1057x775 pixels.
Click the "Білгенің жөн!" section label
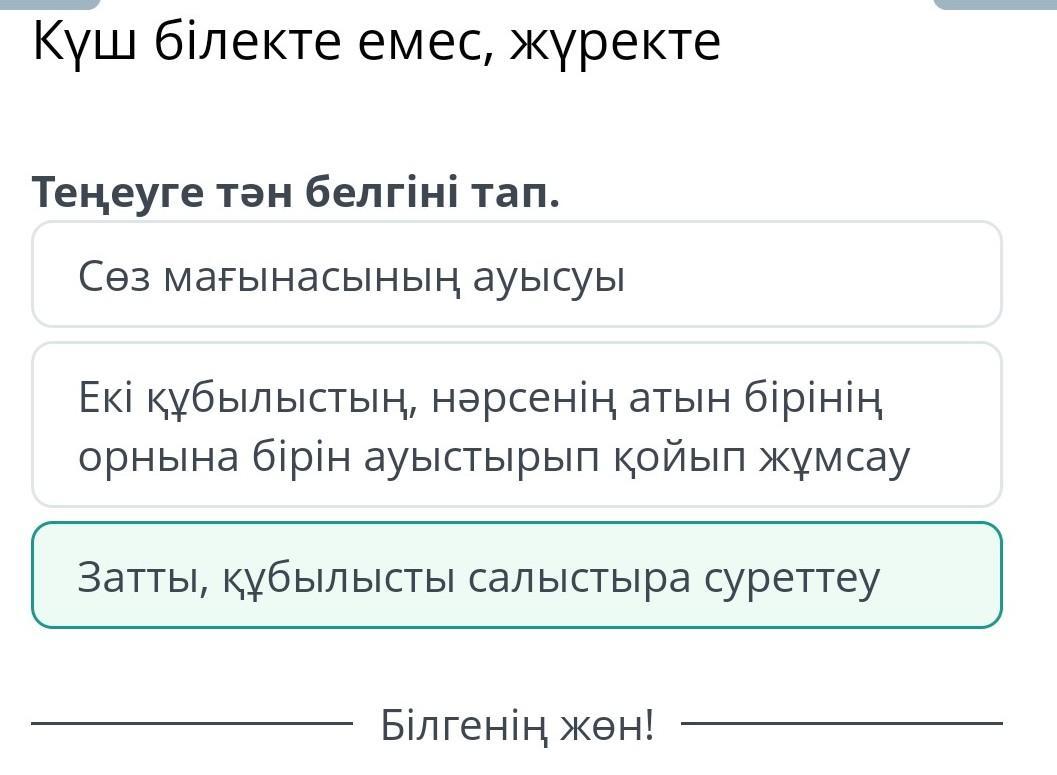pyautogui.click(x=517, y=724)
